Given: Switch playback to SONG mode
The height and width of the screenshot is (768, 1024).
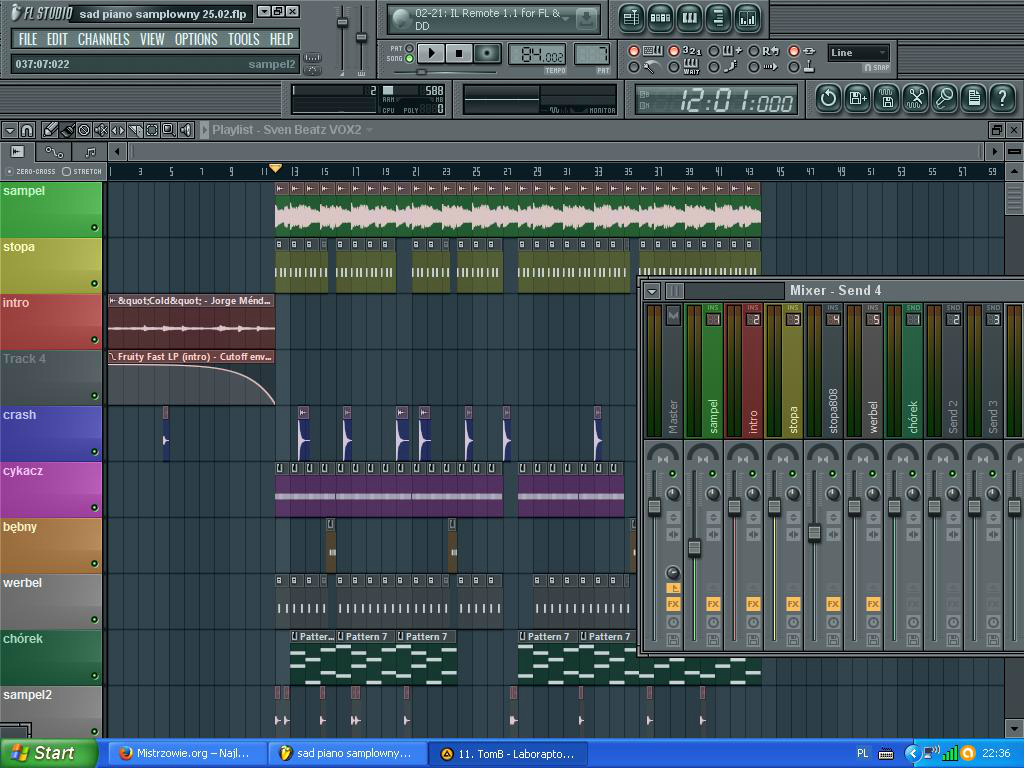Looking at the screenshot, I should click(x=409, y=59).
